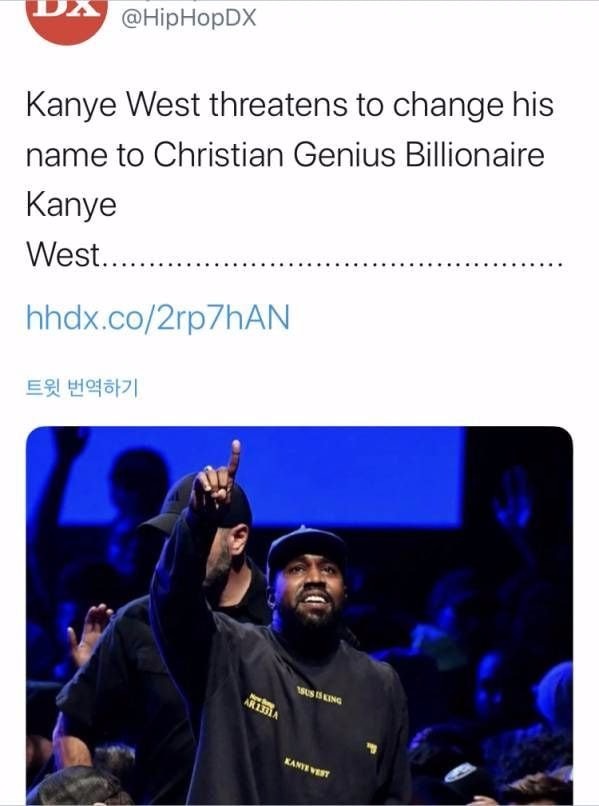Open the @HipHopDX account handle
Viewport: 599px width, 806px height.
pos(188,18)
